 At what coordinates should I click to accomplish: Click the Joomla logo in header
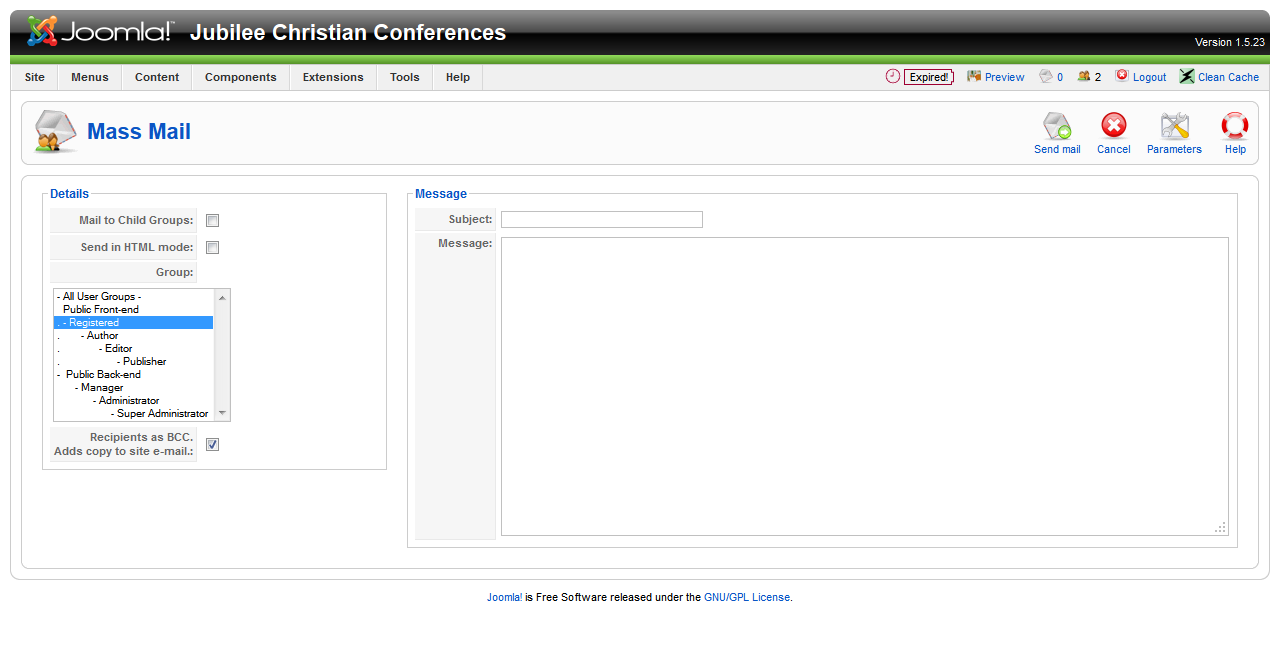(100, 32)
